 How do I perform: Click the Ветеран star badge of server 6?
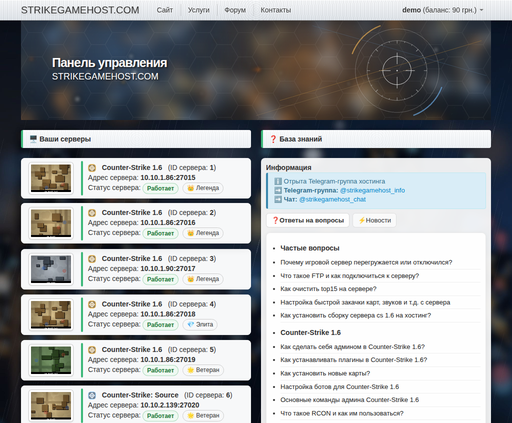point(203,415)
